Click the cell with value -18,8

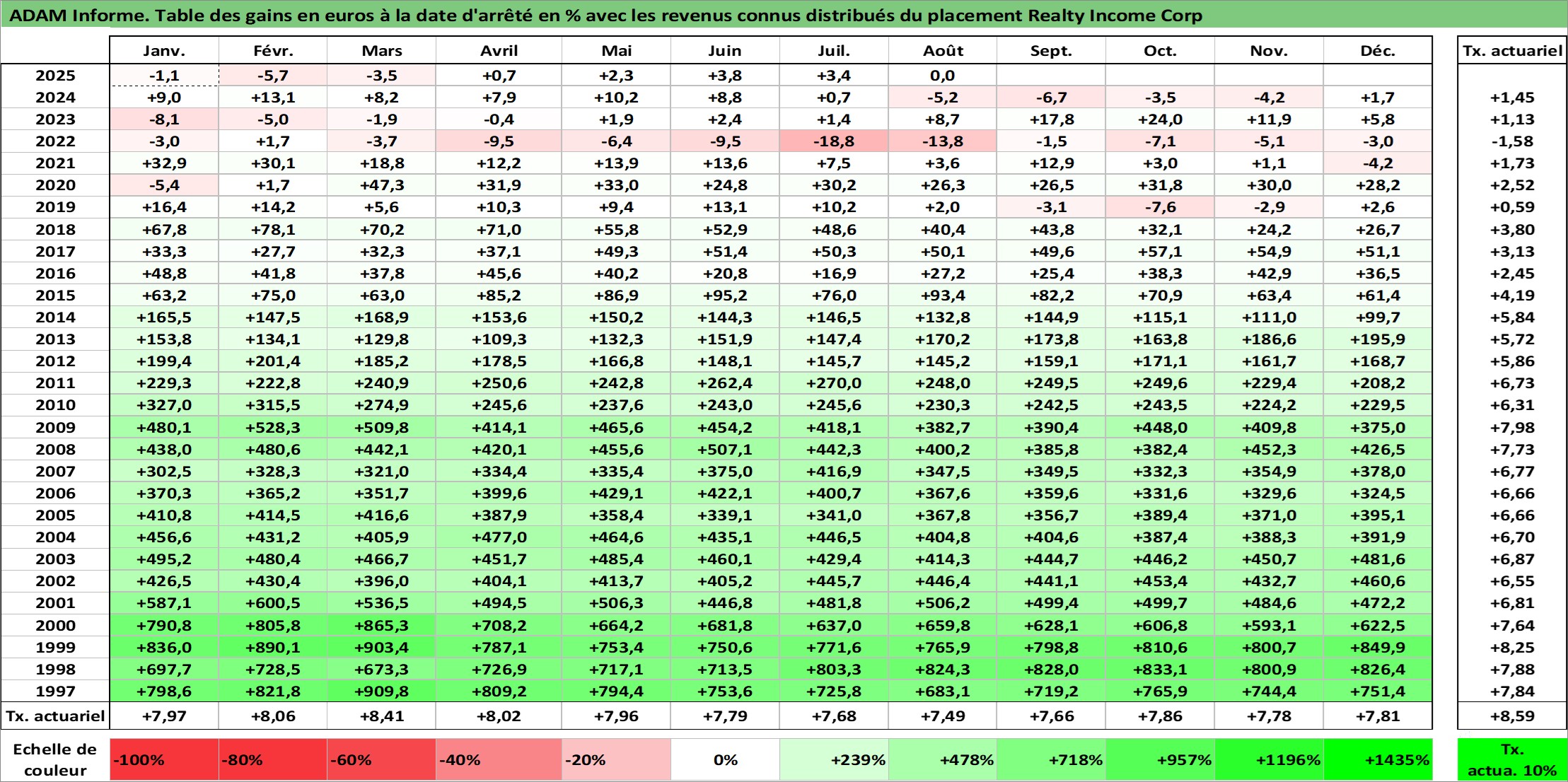834,141
